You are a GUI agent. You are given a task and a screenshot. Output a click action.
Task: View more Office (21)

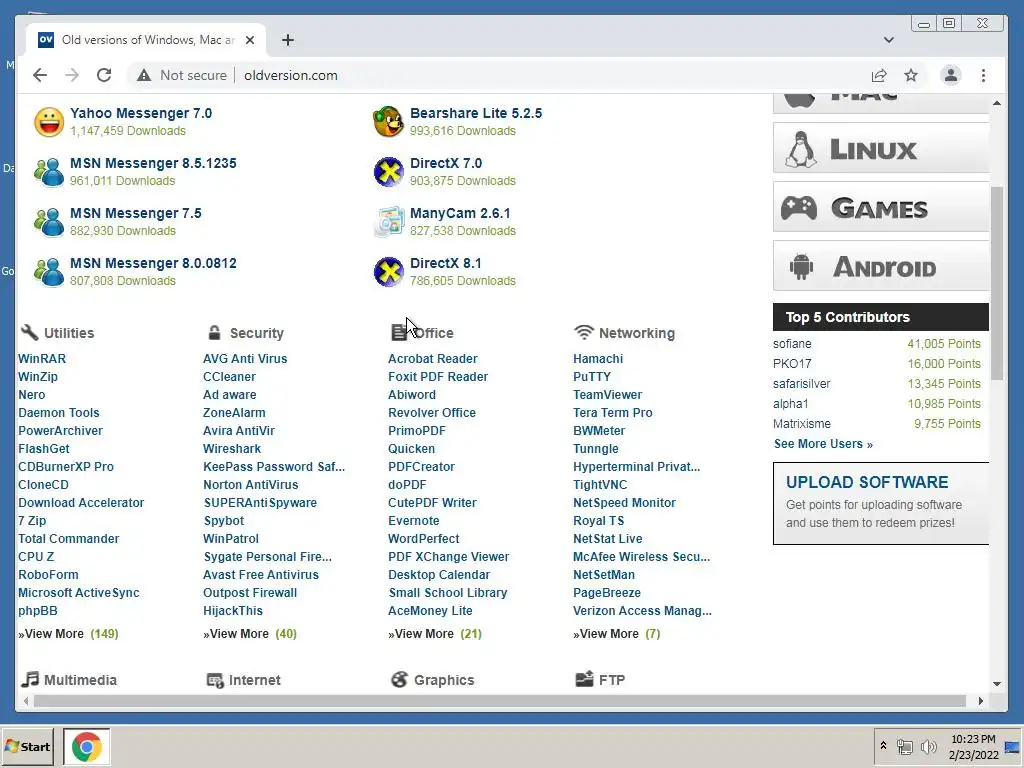click(435, 633)
